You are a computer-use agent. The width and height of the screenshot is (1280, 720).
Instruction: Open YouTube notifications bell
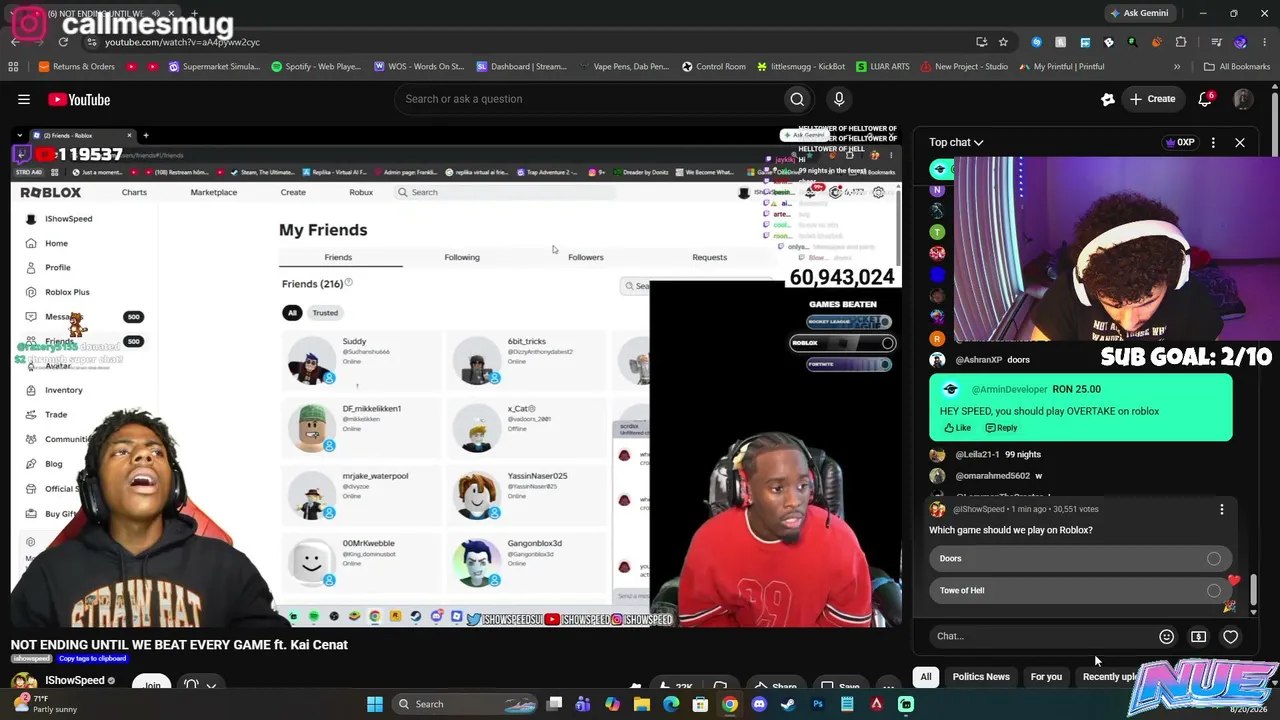point(1205,99)
